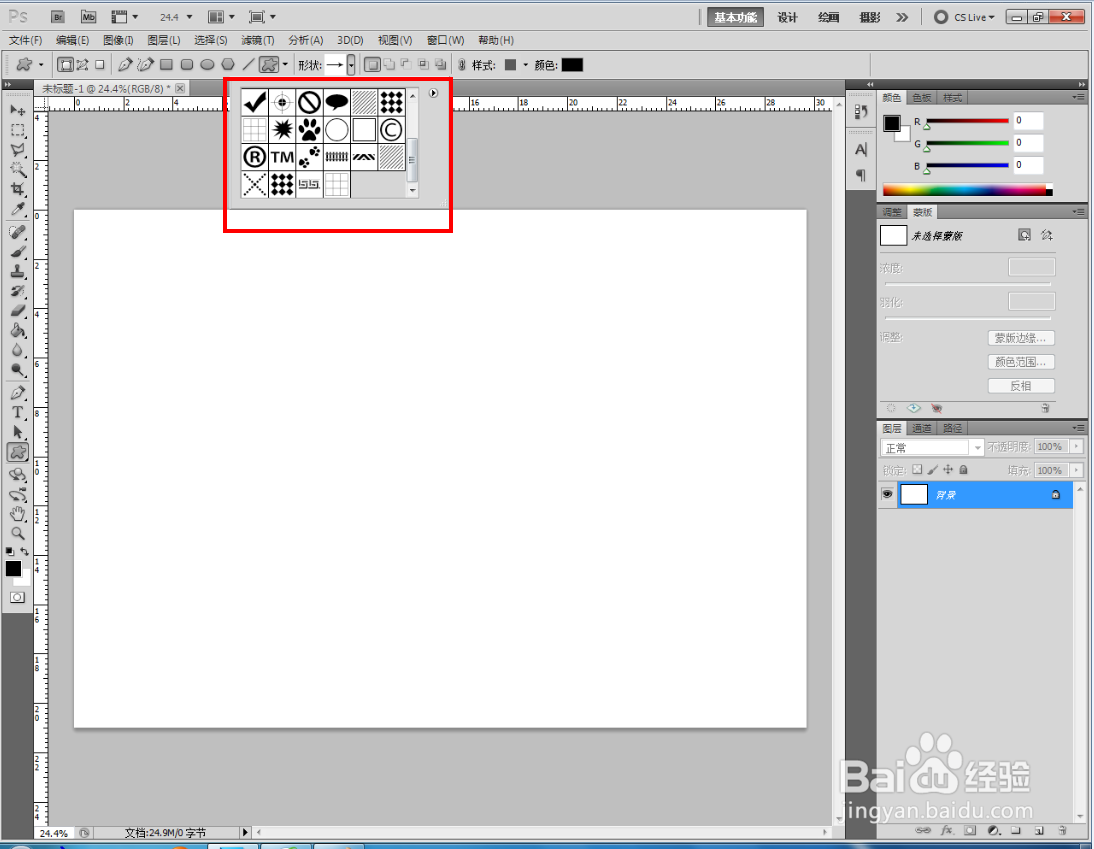Open the custom shape geometry options arrow
1094x849 pixels.
[285, 65]
